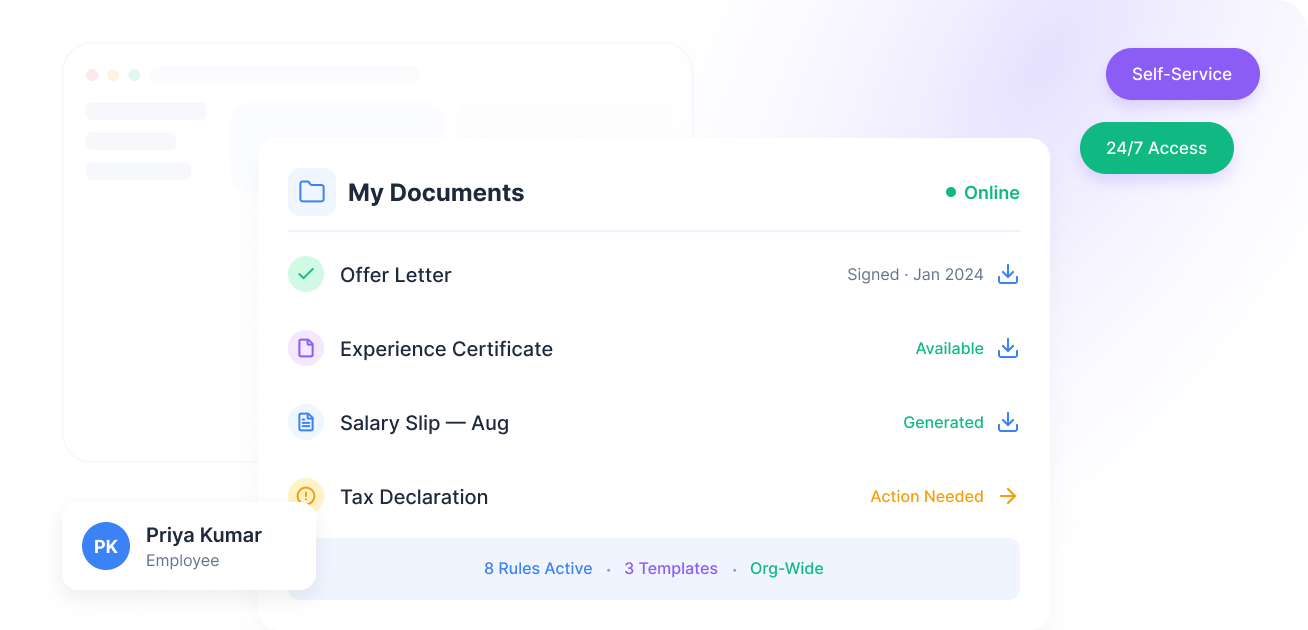This screenshot has width=1308, height=630.
Task: Click the green Online status dot
Action: tap(951, 192)
